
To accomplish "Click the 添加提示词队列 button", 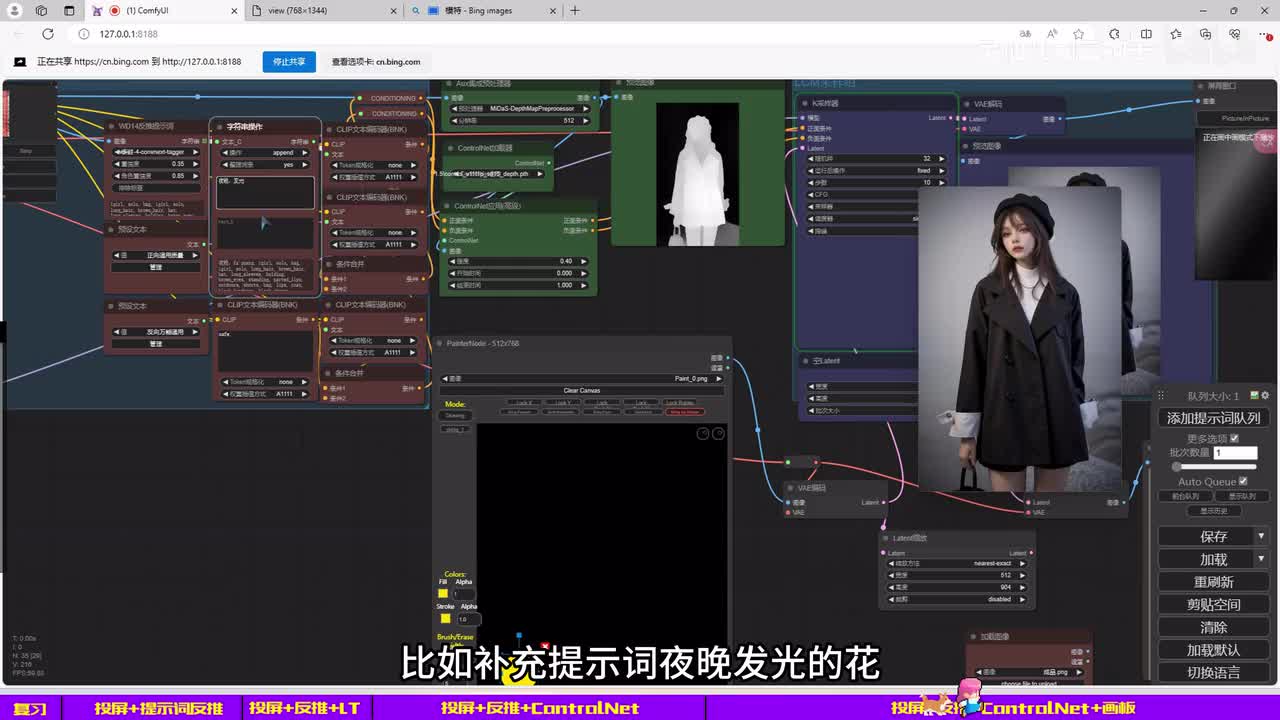I will [x=1213, y=418].
